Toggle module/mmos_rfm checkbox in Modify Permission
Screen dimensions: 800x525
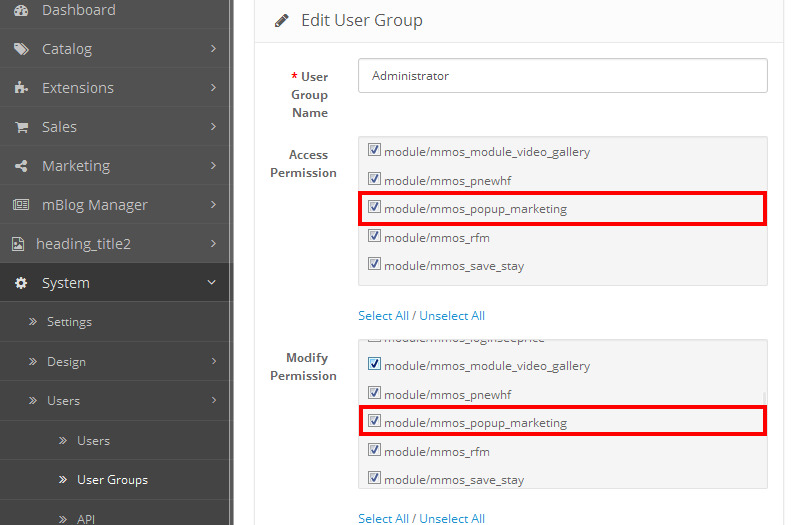pyautogui.click(x=375, y=451)
